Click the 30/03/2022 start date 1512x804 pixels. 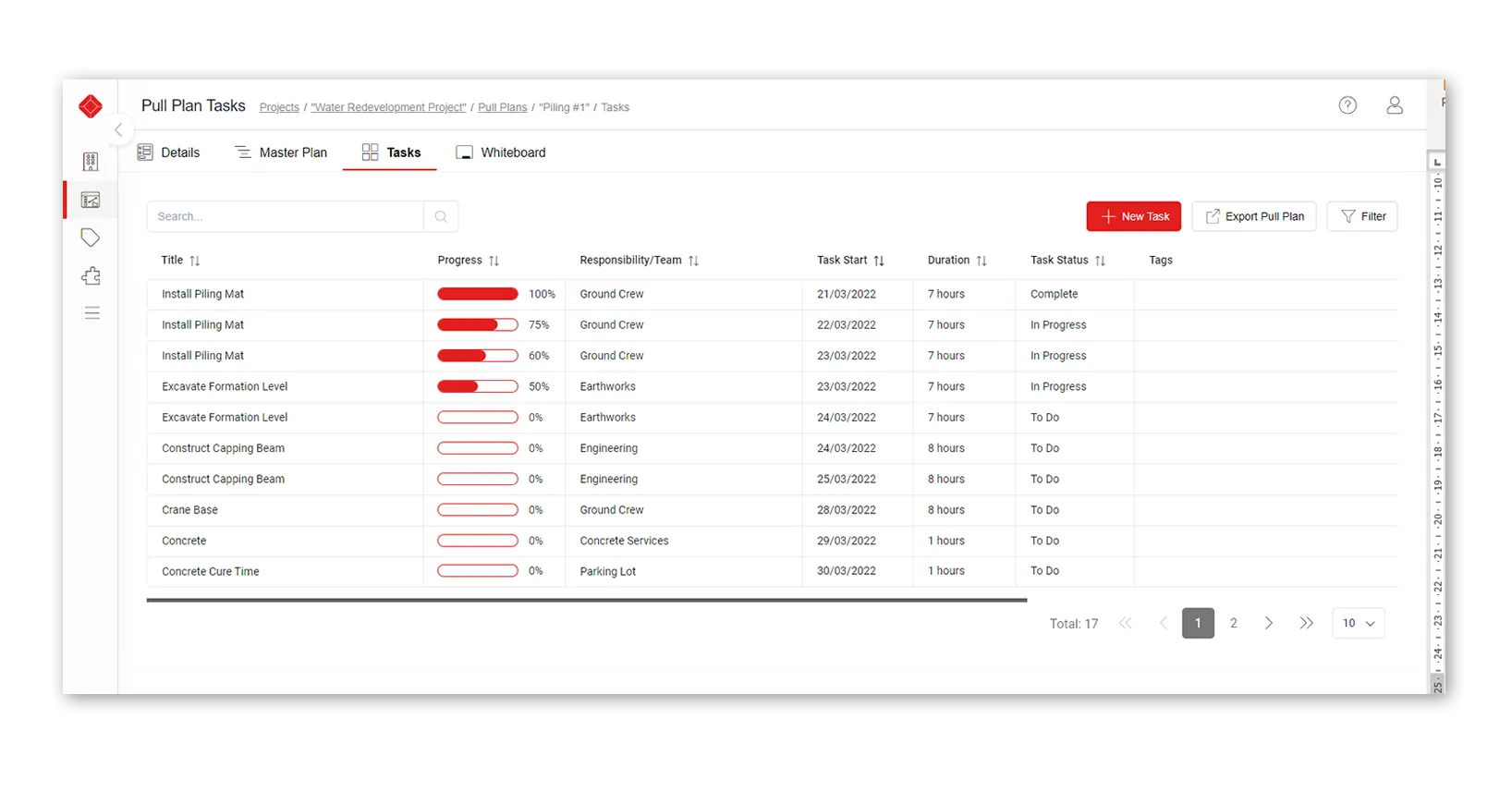coord(847,571)
